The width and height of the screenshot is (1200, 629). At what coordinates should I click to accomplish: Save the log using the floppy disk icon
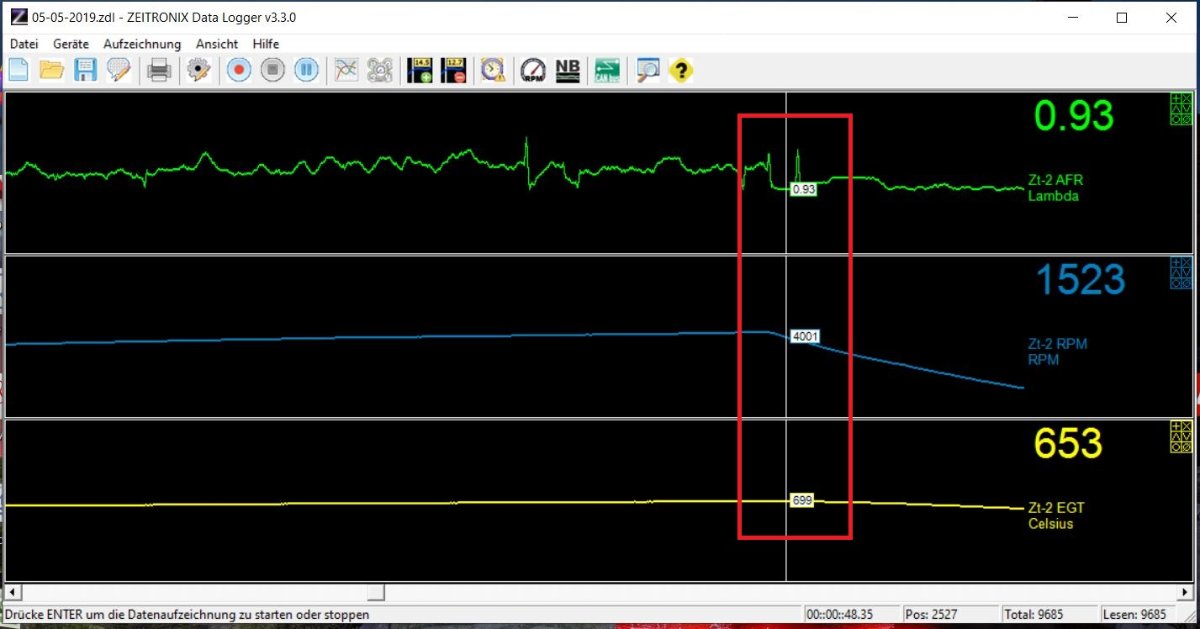click(x=85, y=70)
